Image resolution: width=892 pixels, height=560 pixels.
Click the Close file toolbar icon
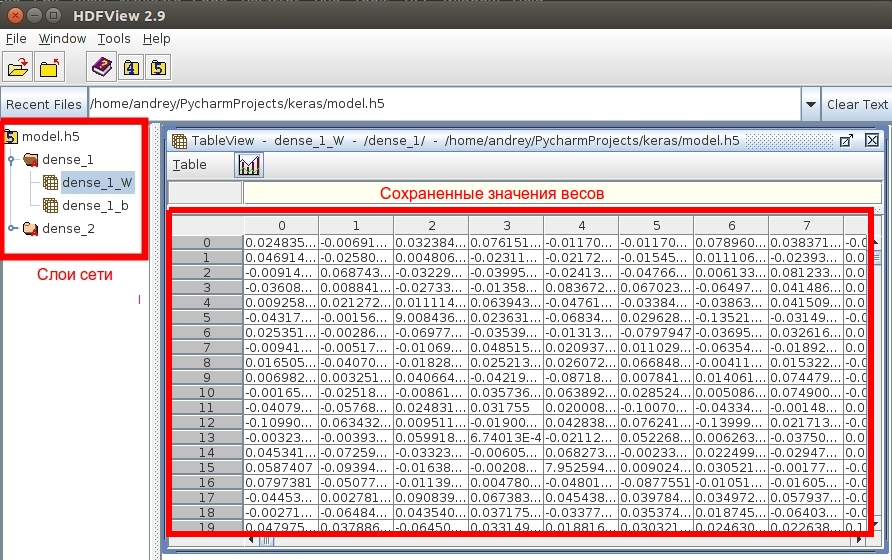pyautogui.click(x=50, y=68)
